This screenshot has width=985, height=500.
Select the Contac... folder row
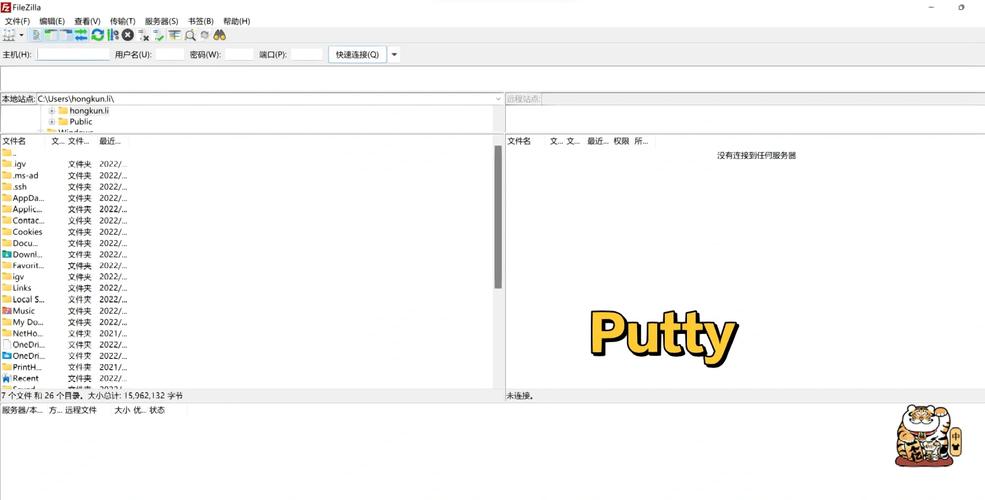click(x=65, y=220)
